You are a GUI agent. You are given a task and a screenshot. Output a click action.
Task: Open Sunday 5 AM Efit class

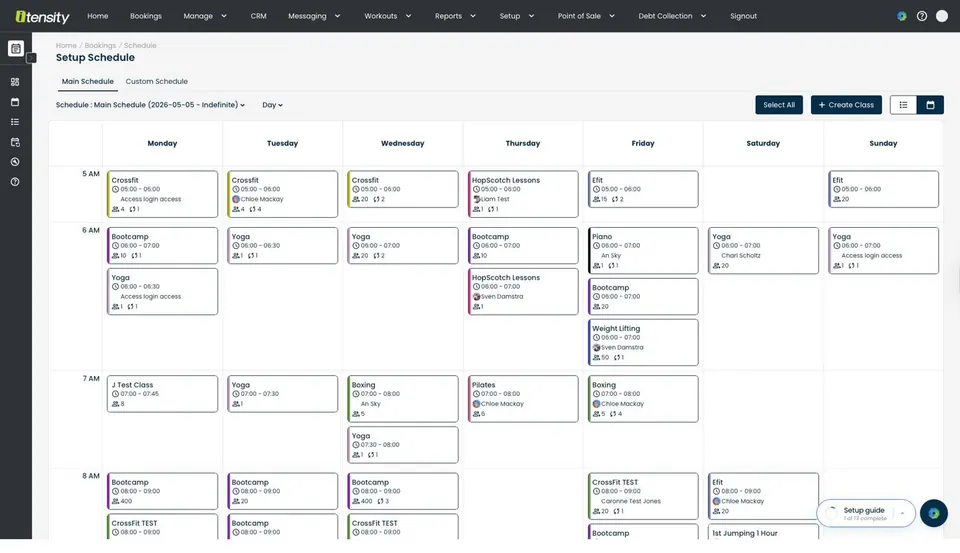883,189
